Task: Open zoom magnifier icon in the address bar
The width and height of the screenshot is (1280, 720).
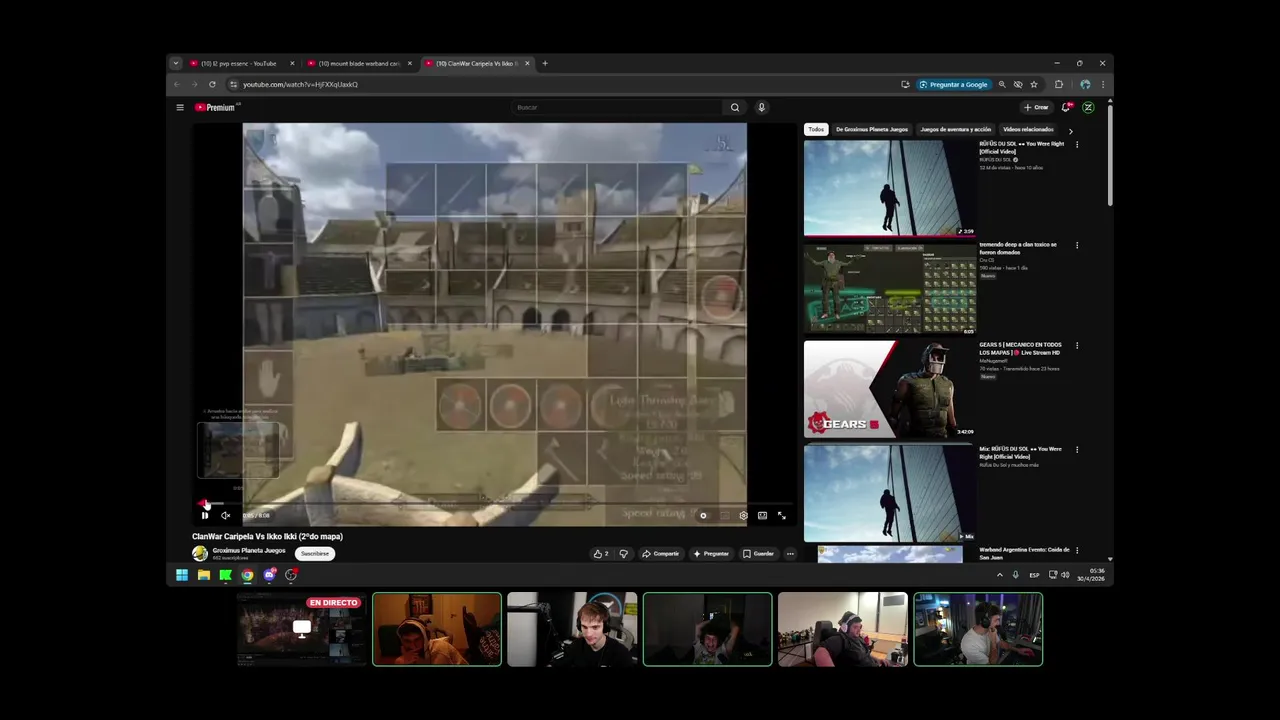Action: pyautogui.click(x=1002, y=84)
